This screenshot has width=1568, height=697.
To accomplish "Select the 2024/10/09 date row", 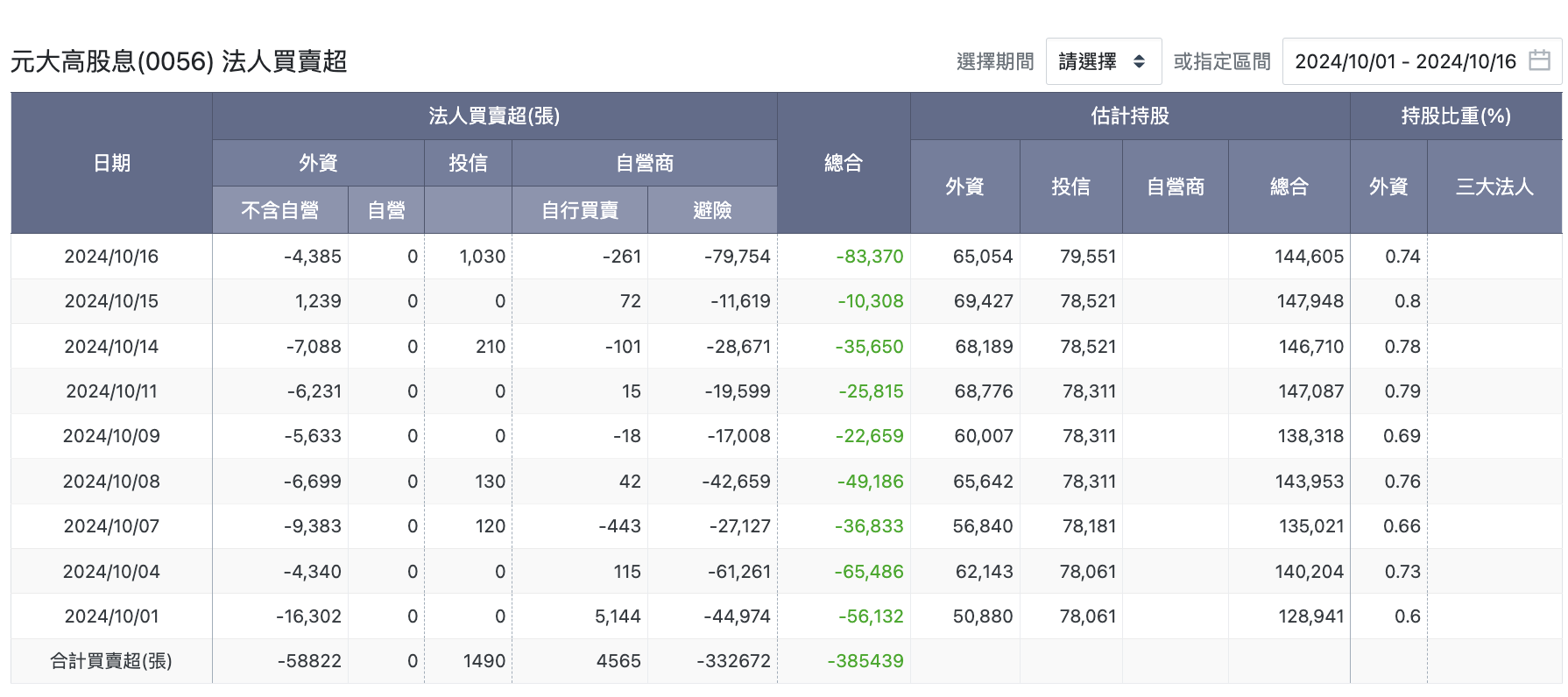I will pyautogui.click(x=786, y=436).
